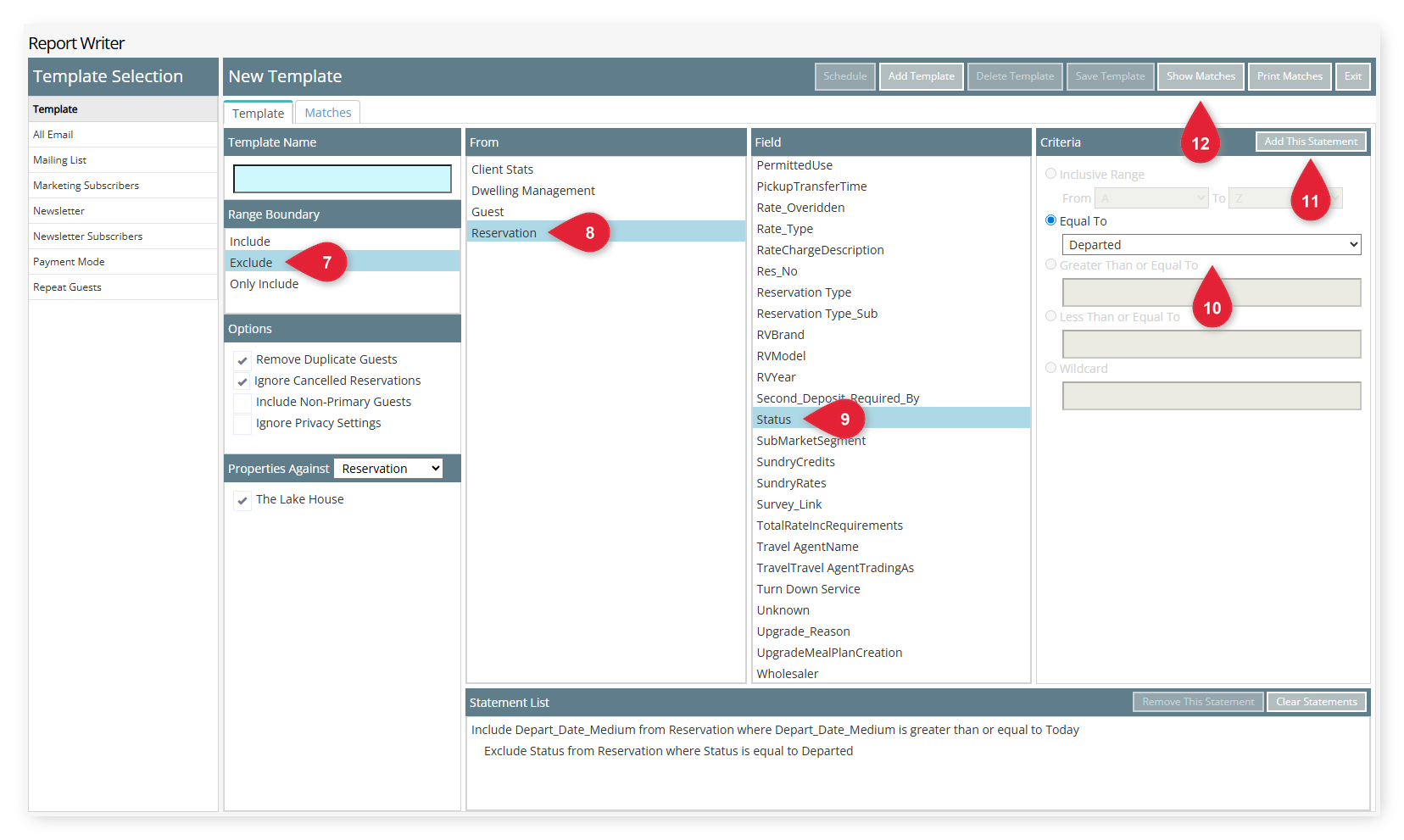Uncheck The Lake House property

(242, 500)
